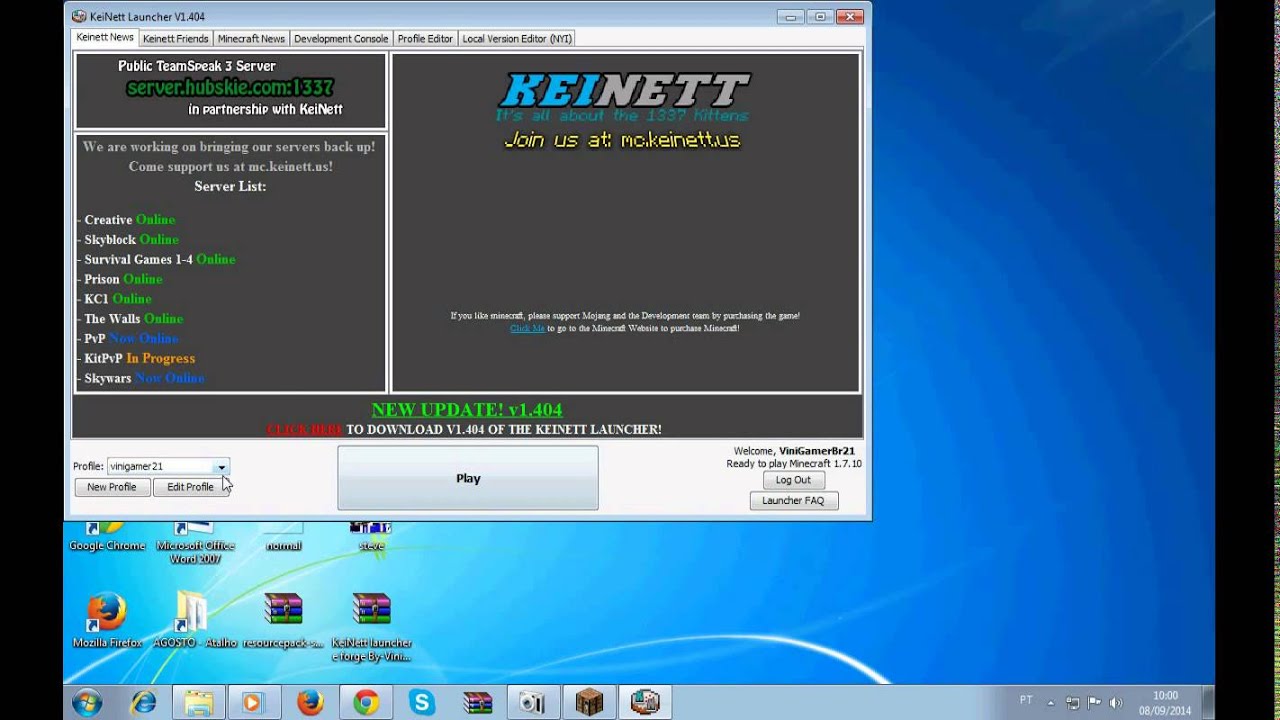Show hidden system tray icons
The height and width of the screenshot is (720, 1280).
(1052, 703)
